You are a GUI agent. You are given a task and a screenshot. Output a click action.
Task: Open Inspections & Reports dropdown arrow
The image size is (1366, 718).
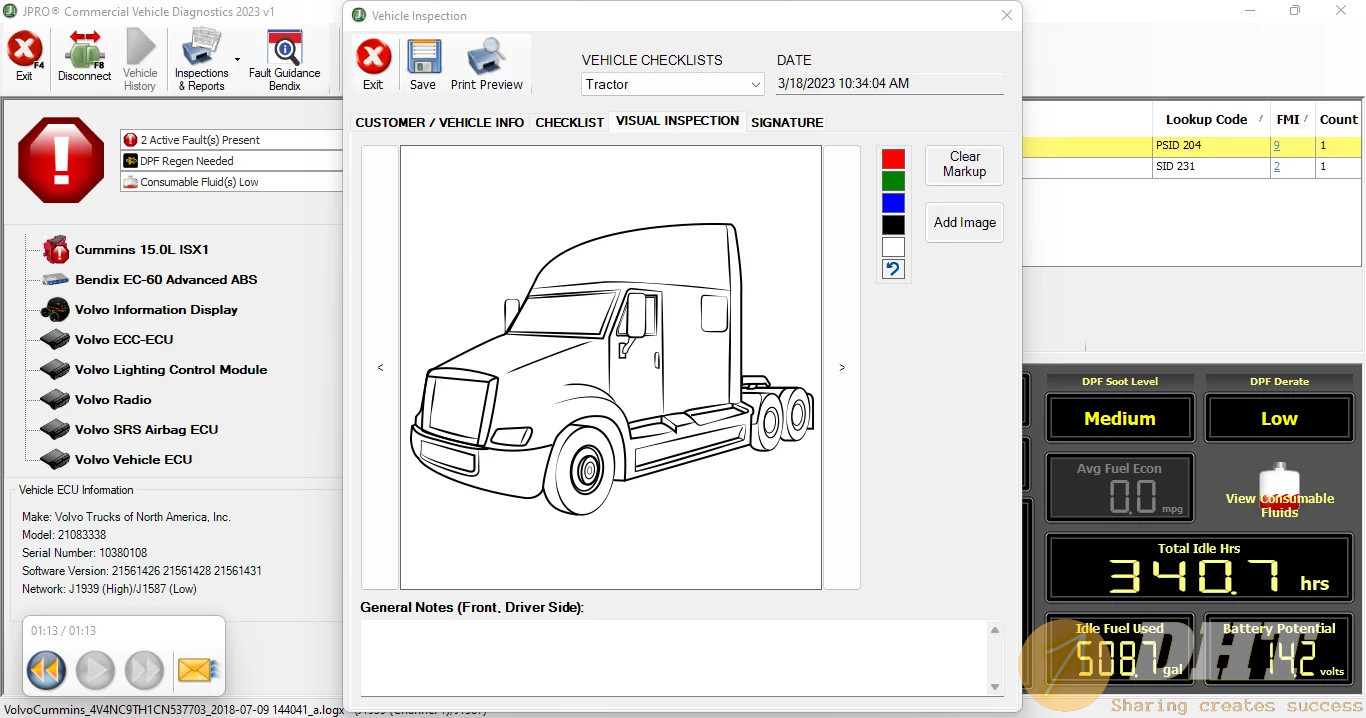[x=237, y=60]
